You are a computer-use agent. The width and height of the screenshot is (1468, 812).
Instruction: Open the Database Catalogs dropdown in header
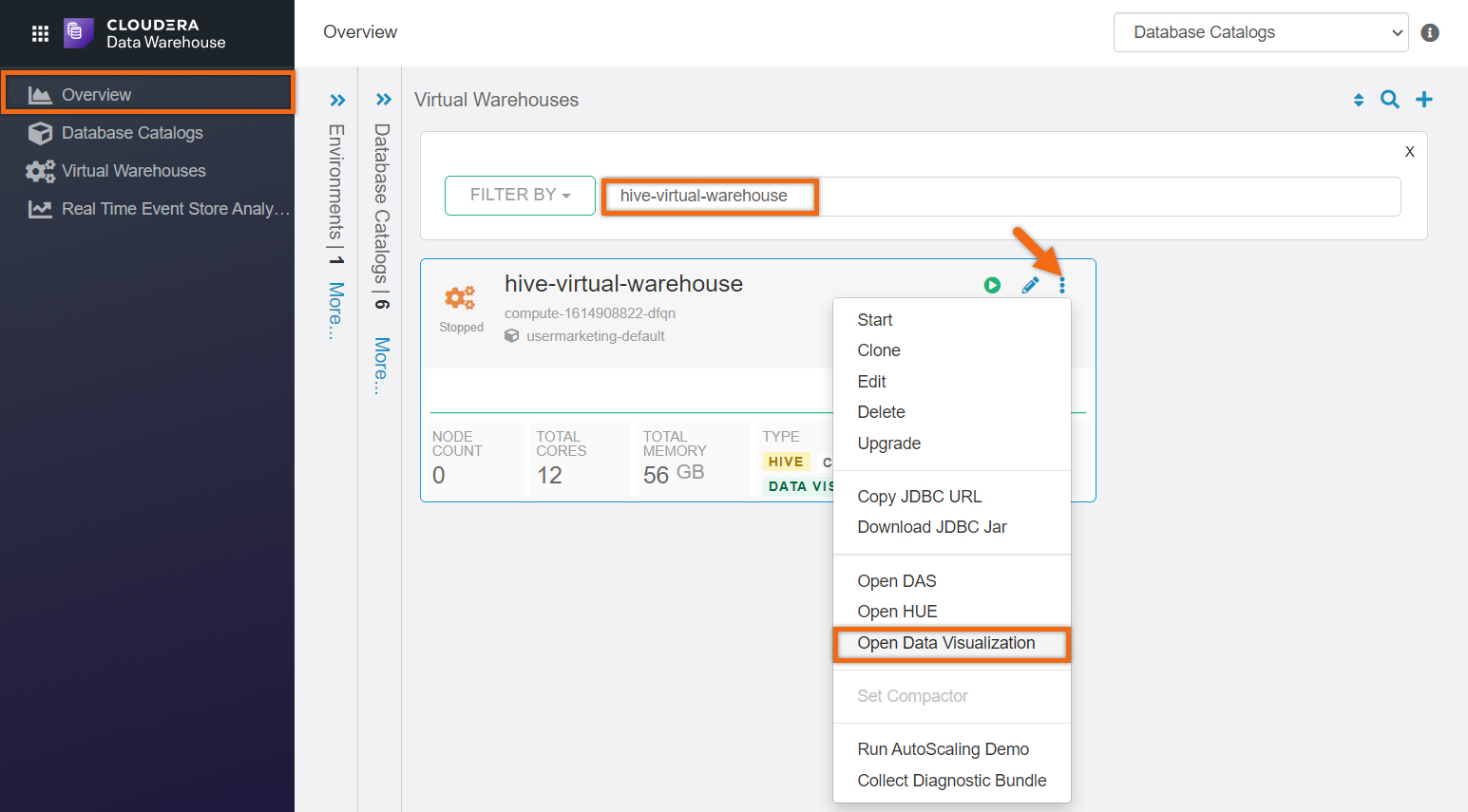pos(1261,32)
